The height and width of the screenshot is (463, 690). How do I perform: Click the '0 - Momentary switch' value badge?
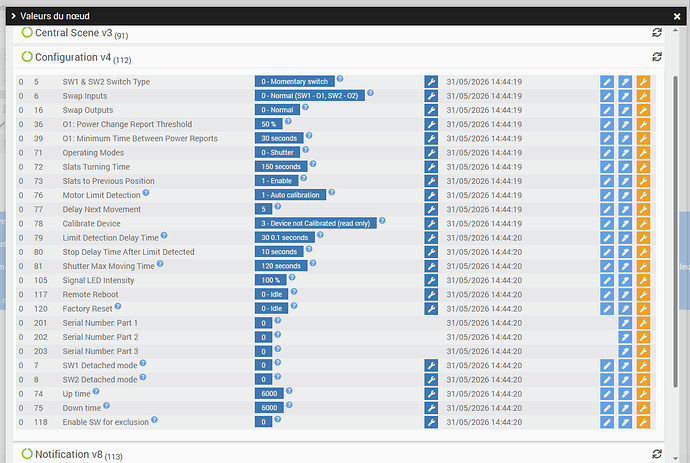tap(294, 81)
